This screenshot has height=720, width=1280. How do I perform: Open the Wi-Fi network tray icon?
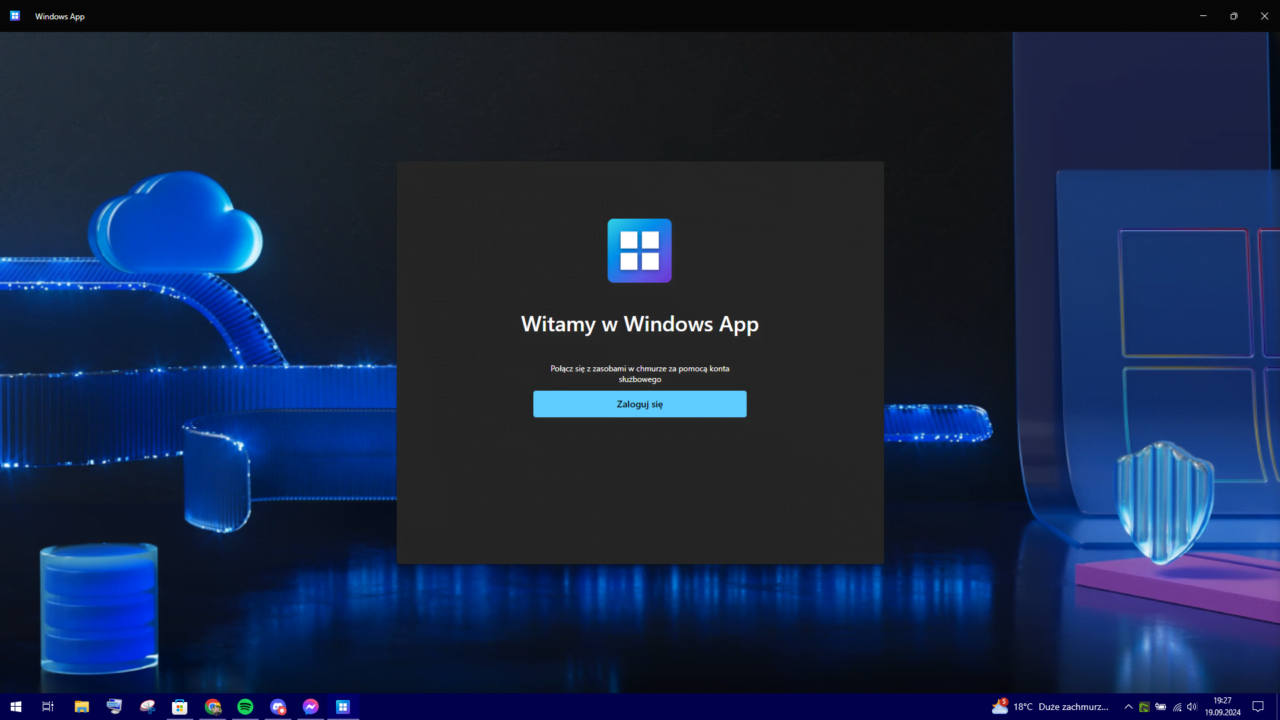(x=1177, y=707)
